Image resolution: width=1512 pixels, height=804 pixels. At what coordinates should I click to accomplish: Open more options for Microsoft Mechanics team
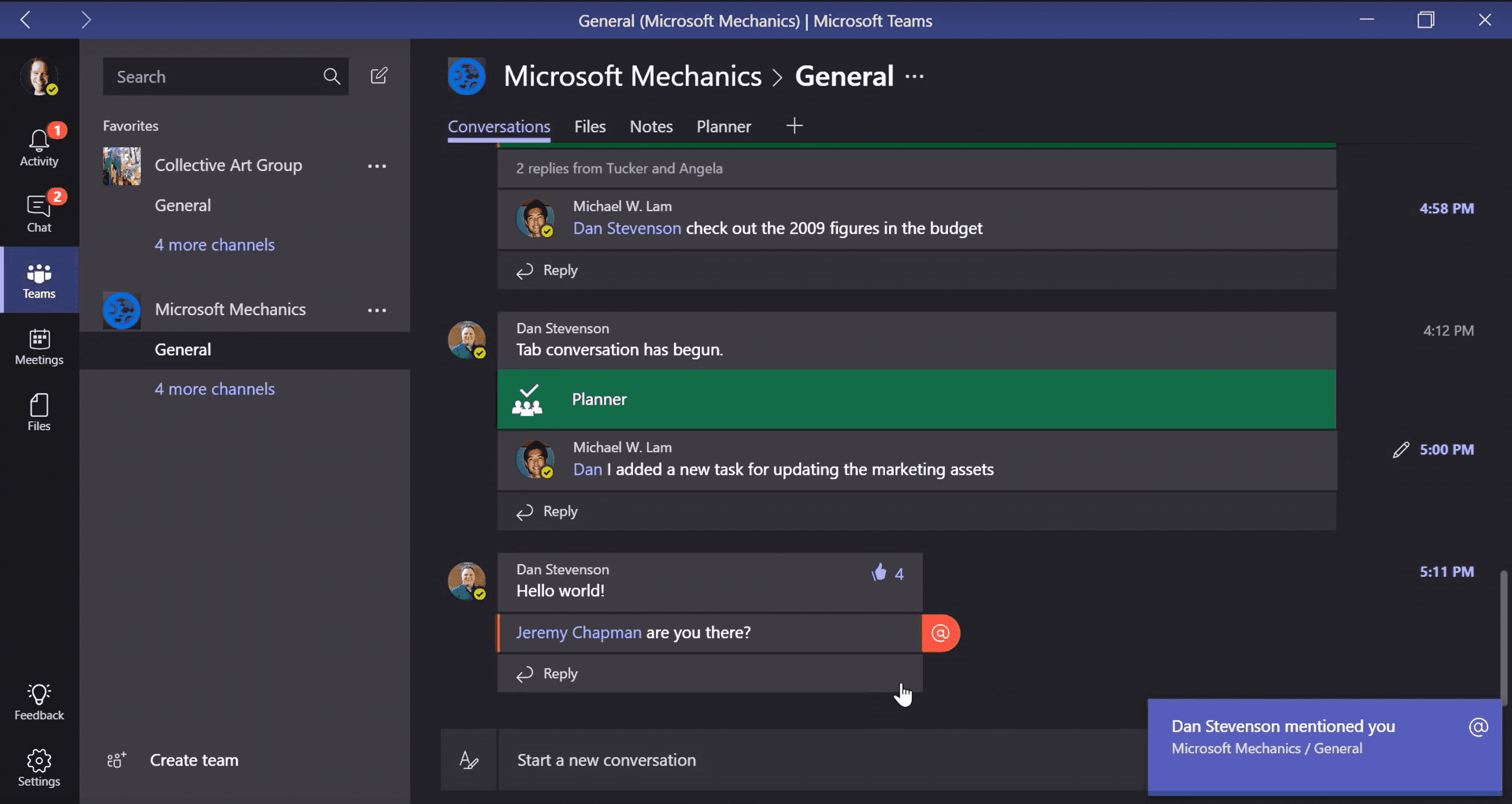click(377, 310)
